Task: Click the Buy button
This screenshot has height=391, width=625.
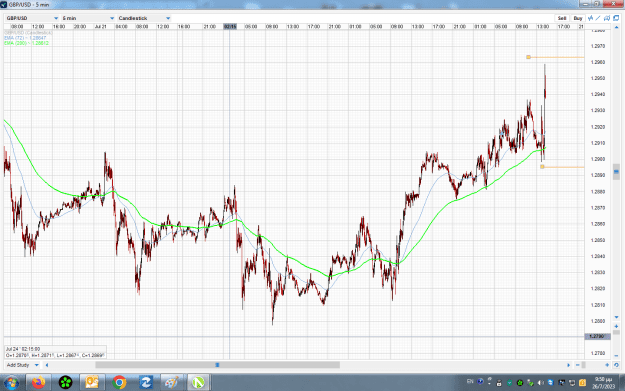Action: pyautogui.click(x=578, y=18)
